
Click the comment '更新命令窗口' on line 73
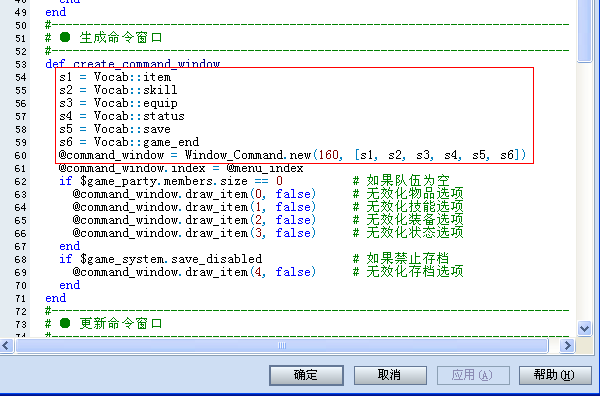(121, 324)
